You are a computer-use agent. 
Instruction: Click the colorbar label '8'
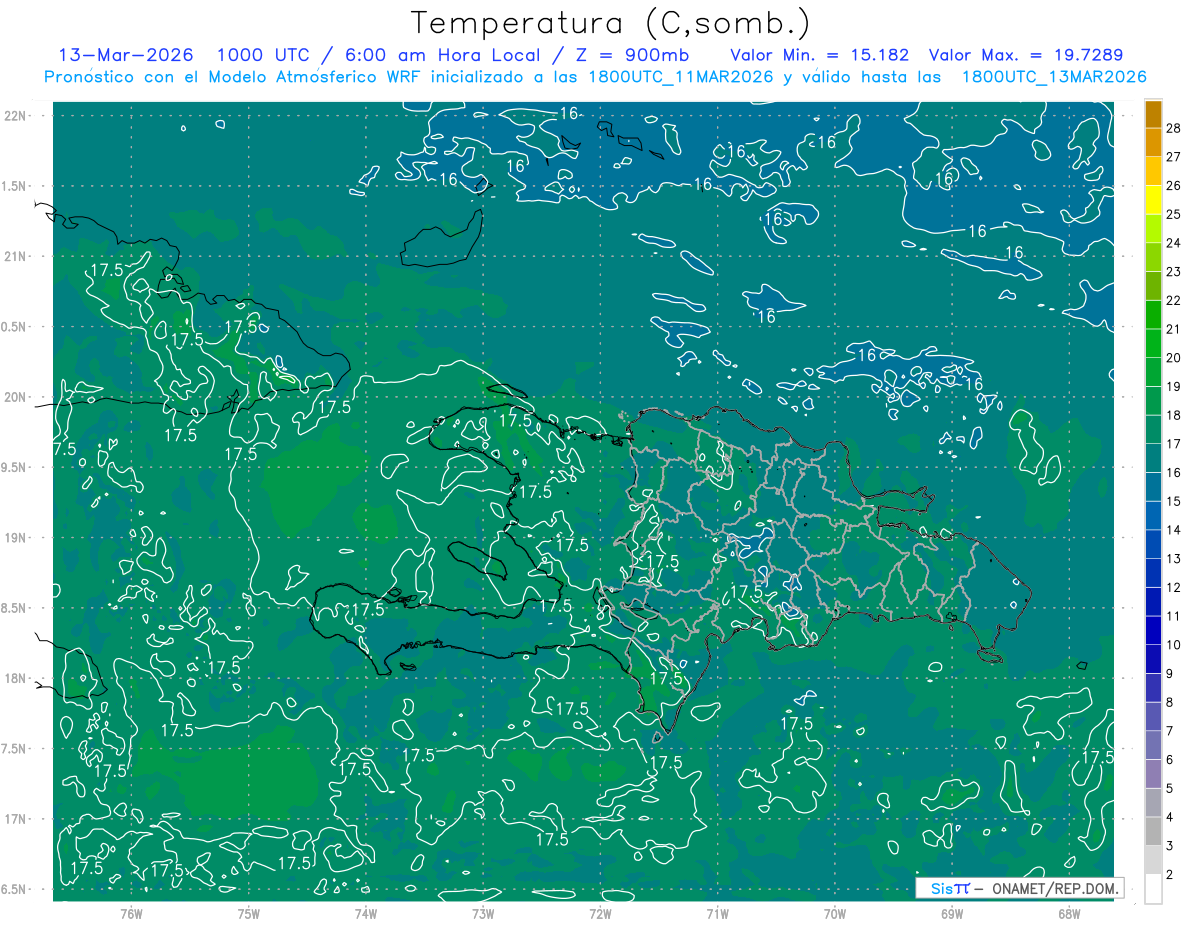[1170, 703]
